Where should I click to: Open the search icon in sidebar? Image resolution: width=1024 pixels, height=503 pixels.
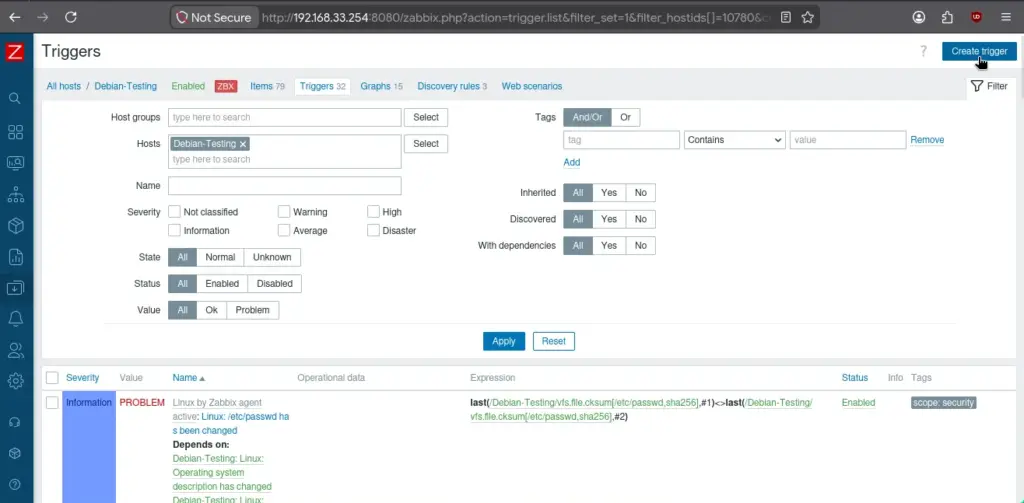pyautogui.click(x=15, y=99)
